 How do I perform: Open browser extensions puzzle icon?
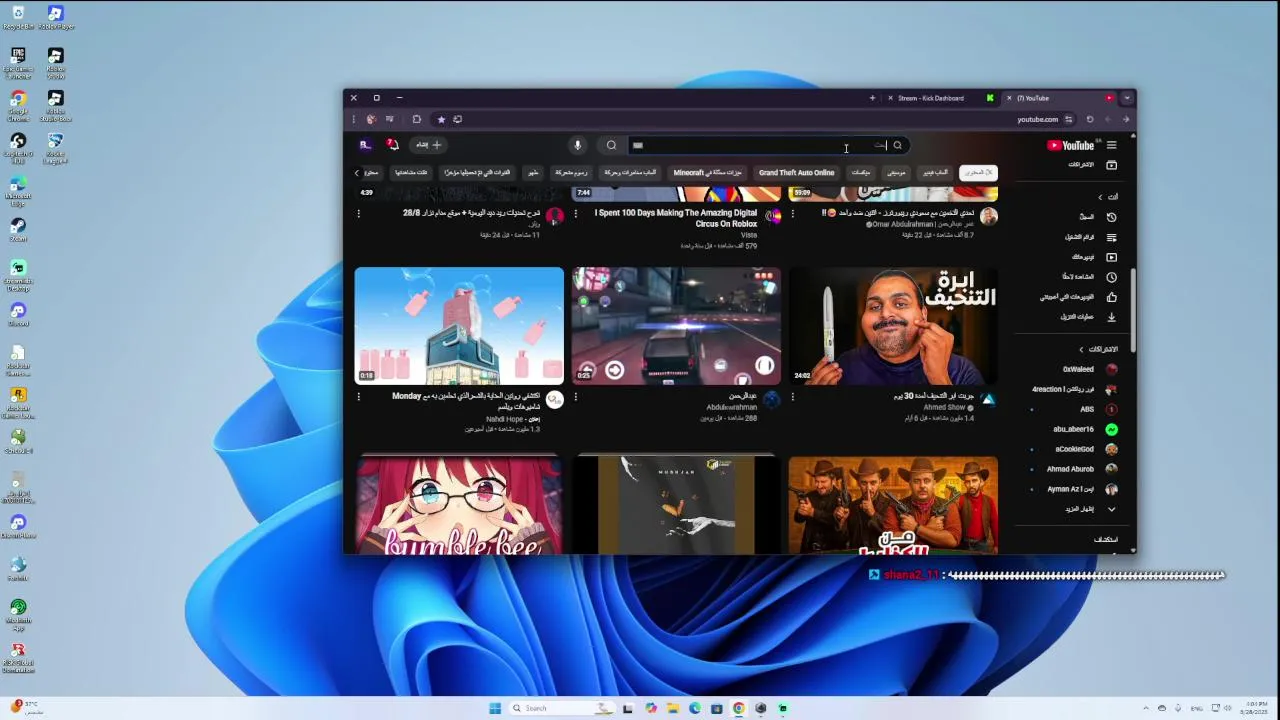417,119
